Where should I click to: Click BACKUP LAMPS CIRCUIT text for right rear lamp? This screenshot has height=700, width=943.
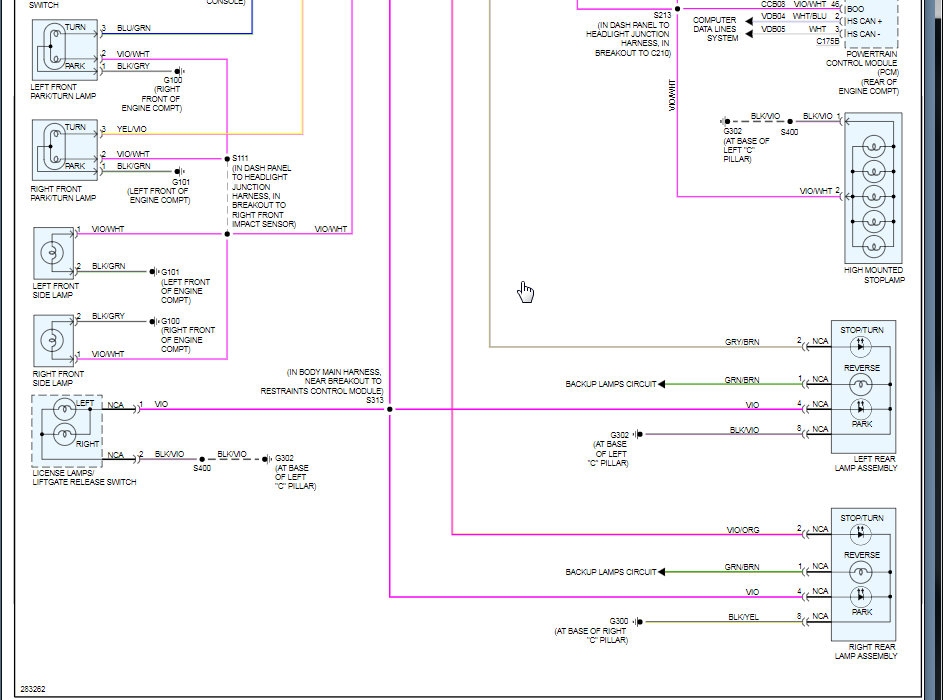click(610, 572)
